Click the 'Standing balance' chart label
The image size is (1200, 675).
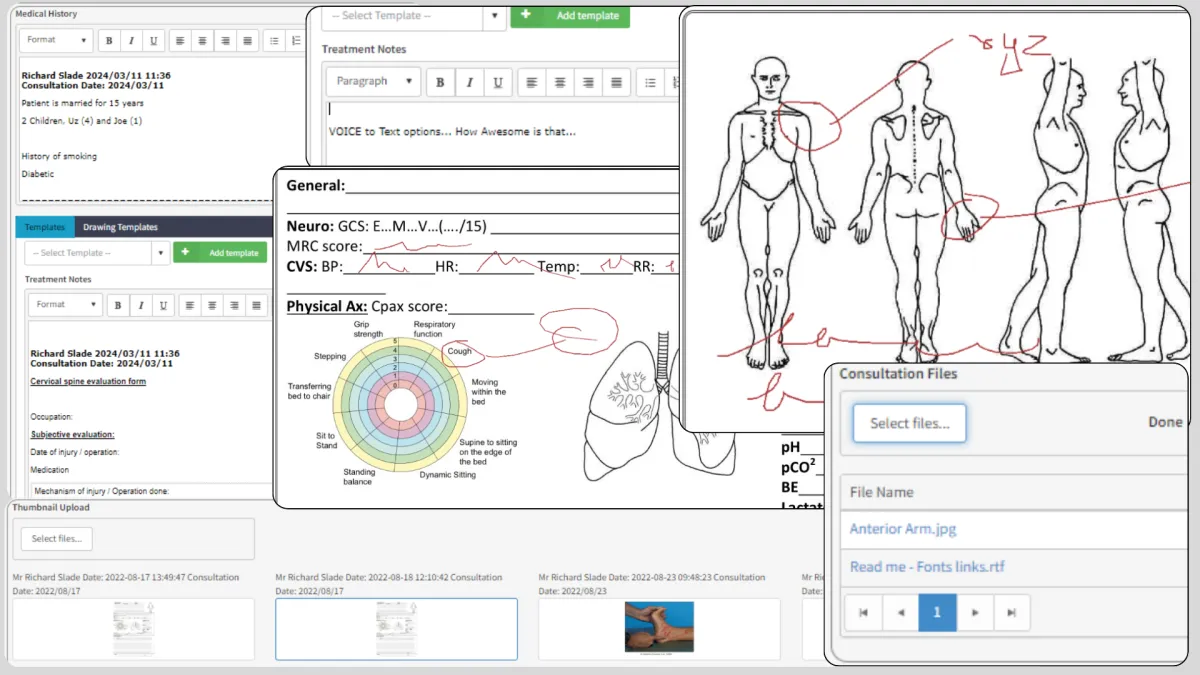(359, 477)
